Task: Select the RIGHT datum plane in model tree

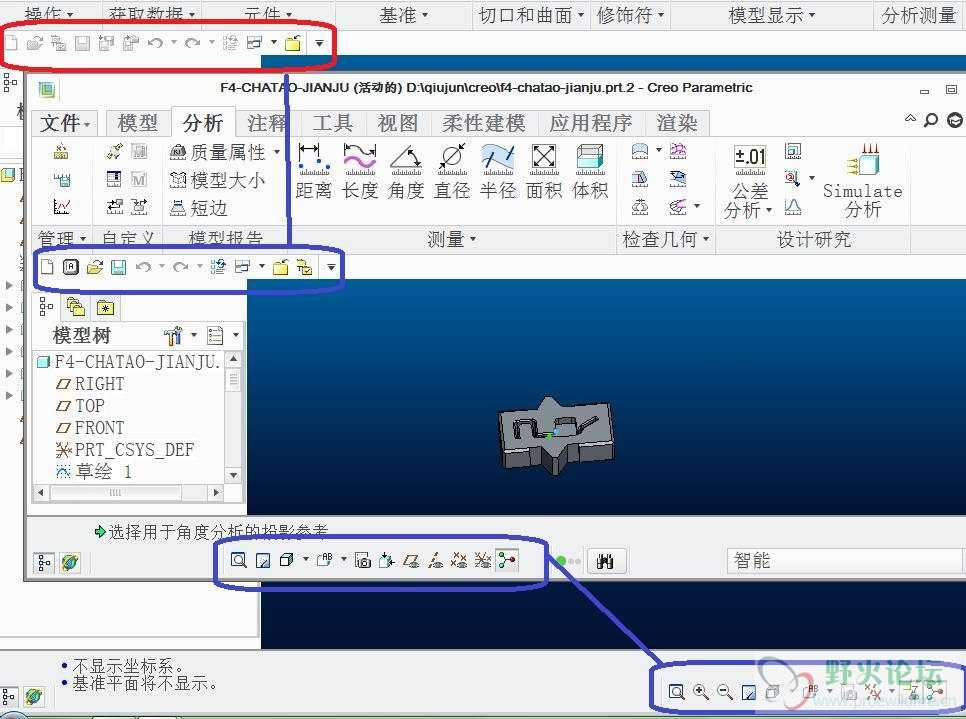Action: coord(91,384)
